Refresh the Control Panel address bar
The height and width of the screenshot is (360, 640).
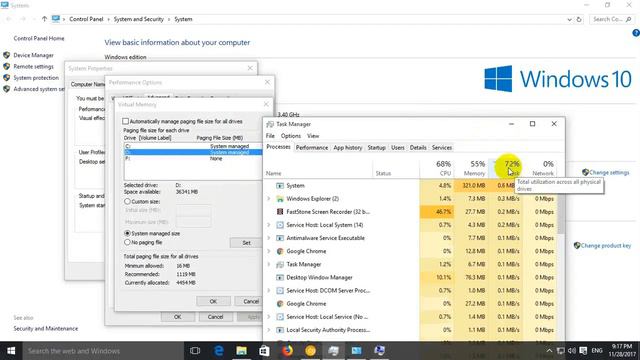click(x=579, y=19)
